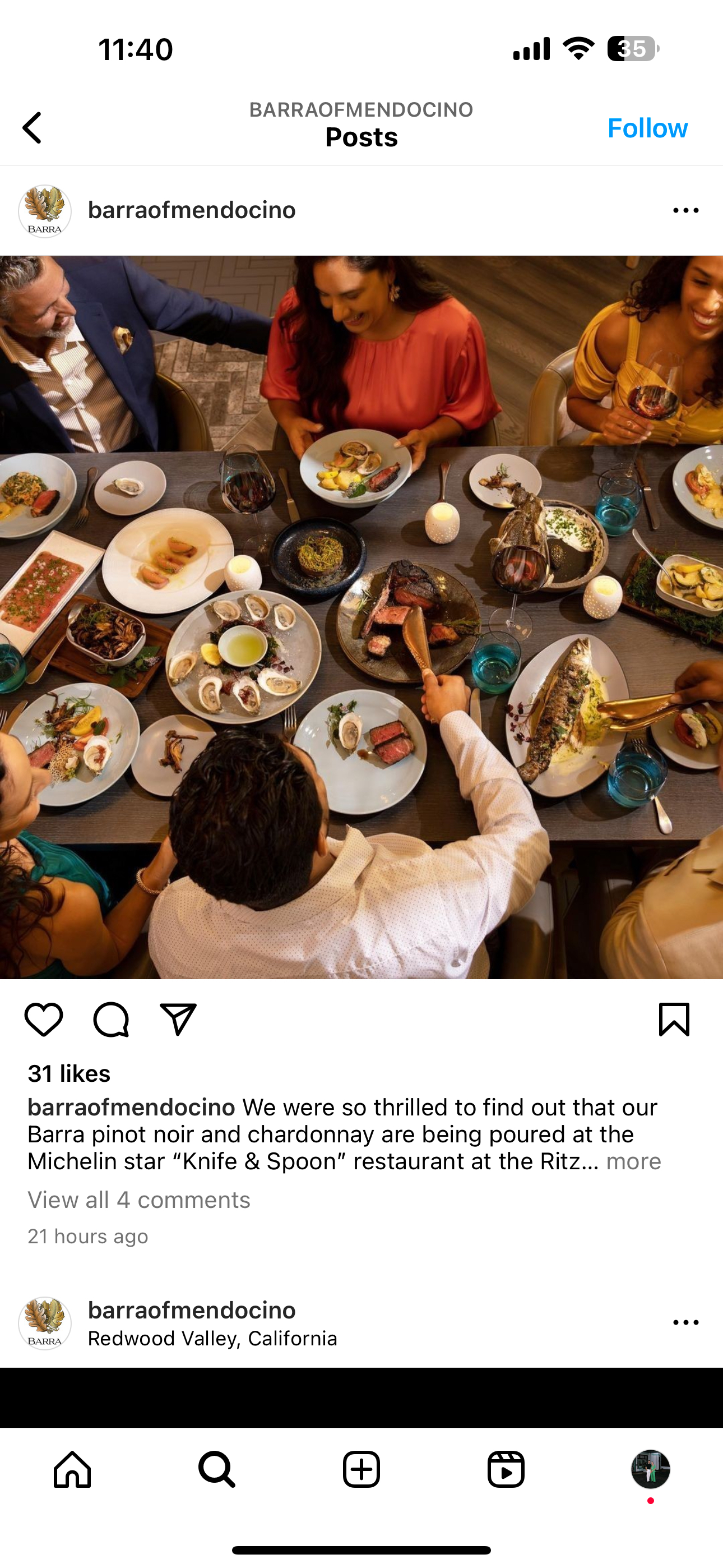The image size is (723, 1568).
Task: Open Barra logo avatar on first post
Action: pos(45,211)
